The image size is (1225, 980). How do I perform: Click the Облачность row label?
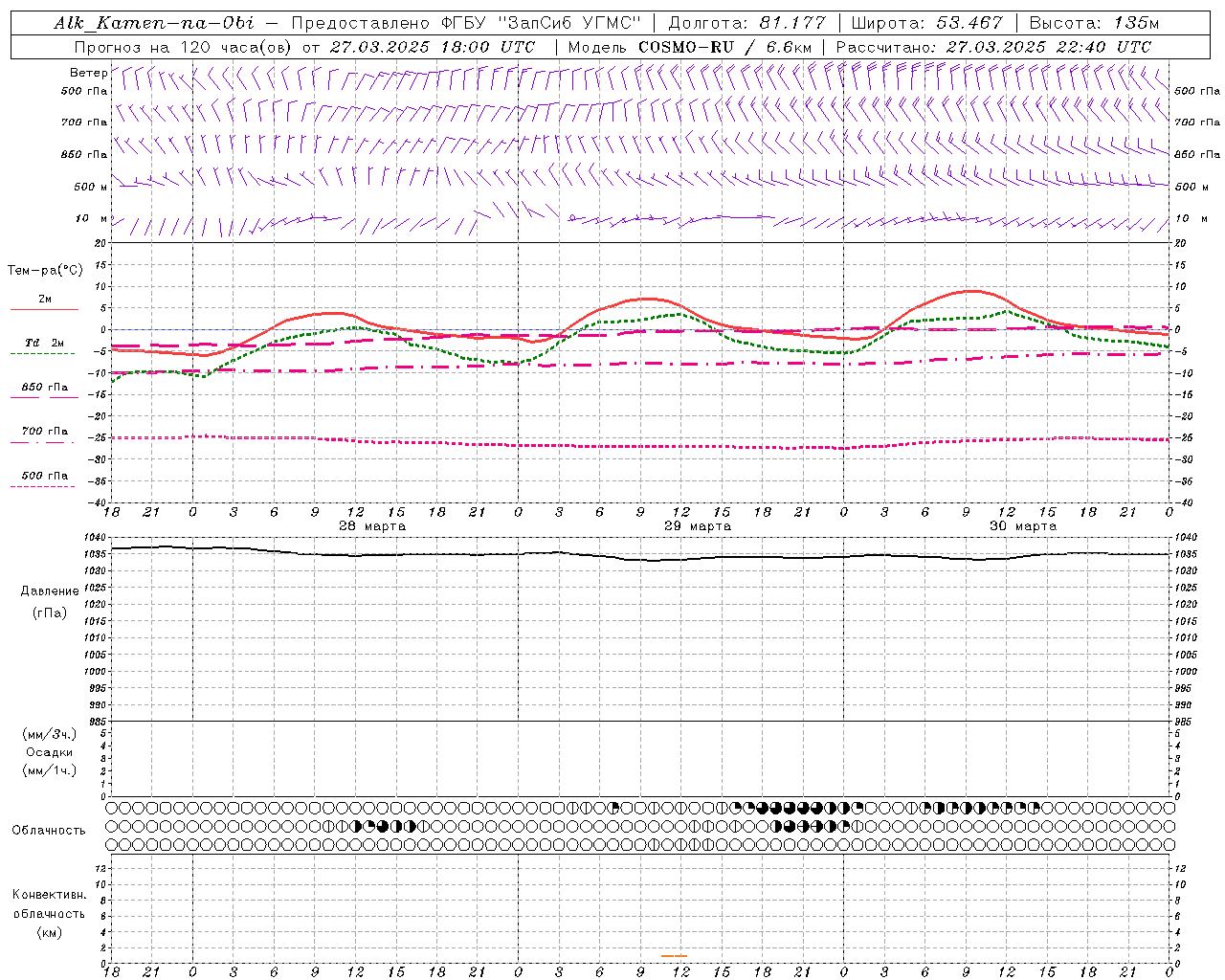coord(49,831)
